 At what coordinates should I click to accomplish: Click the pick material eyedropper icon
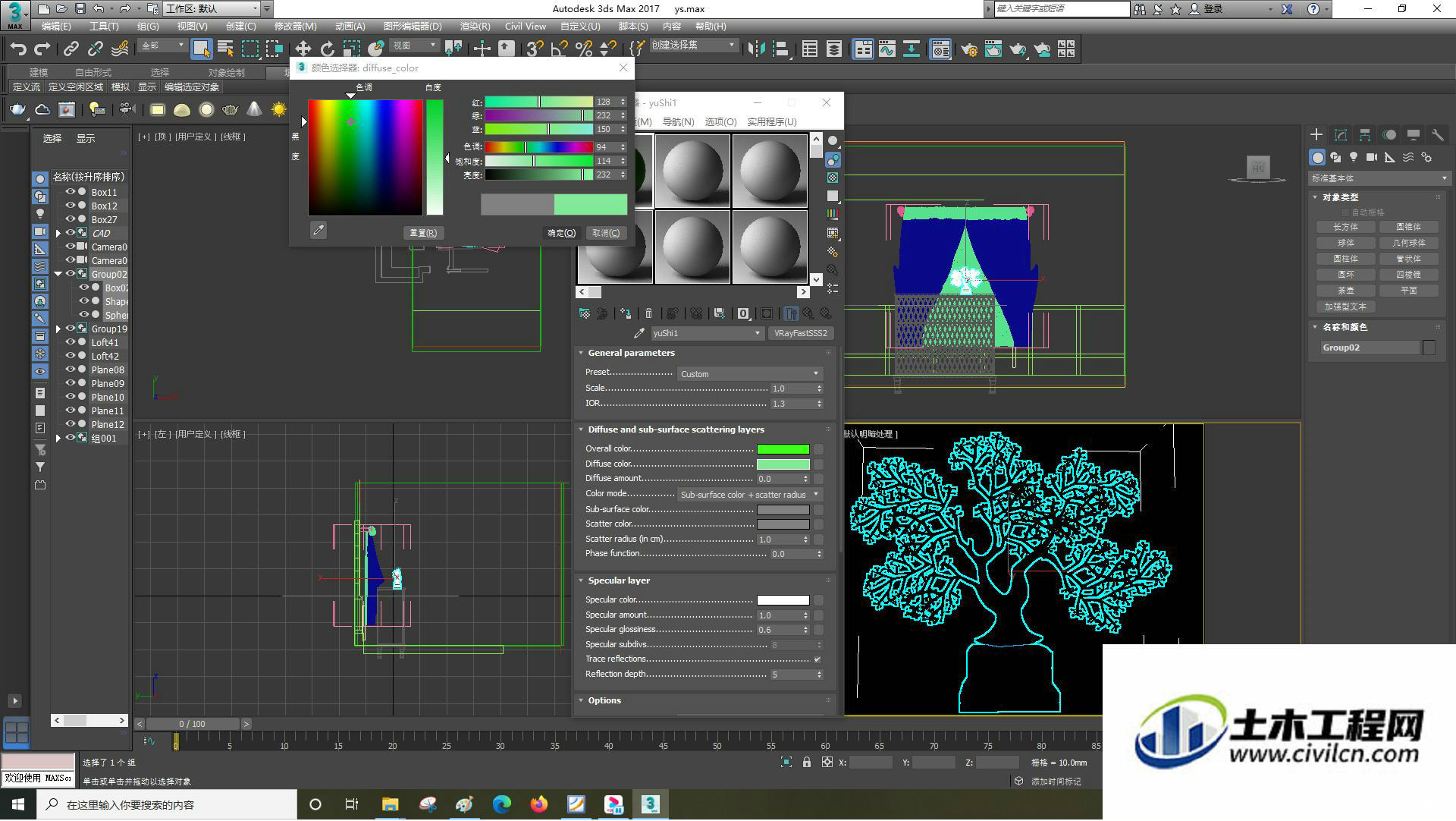click(639, 333)
